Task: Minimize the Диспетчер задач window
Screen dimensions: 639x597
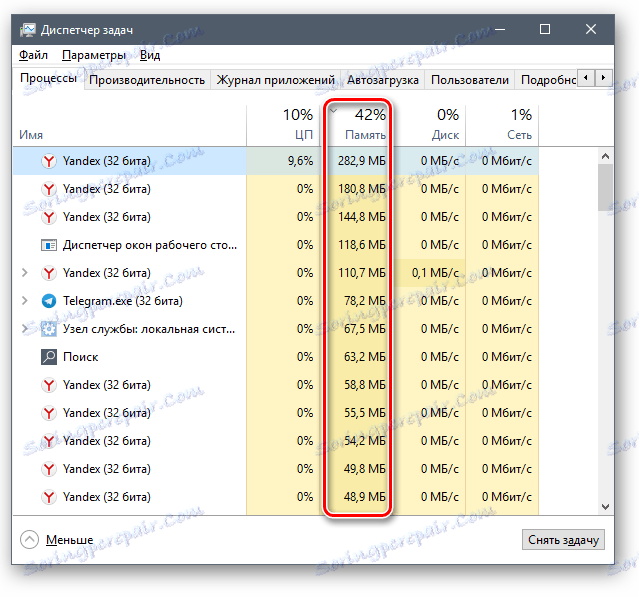Action: 500,29
